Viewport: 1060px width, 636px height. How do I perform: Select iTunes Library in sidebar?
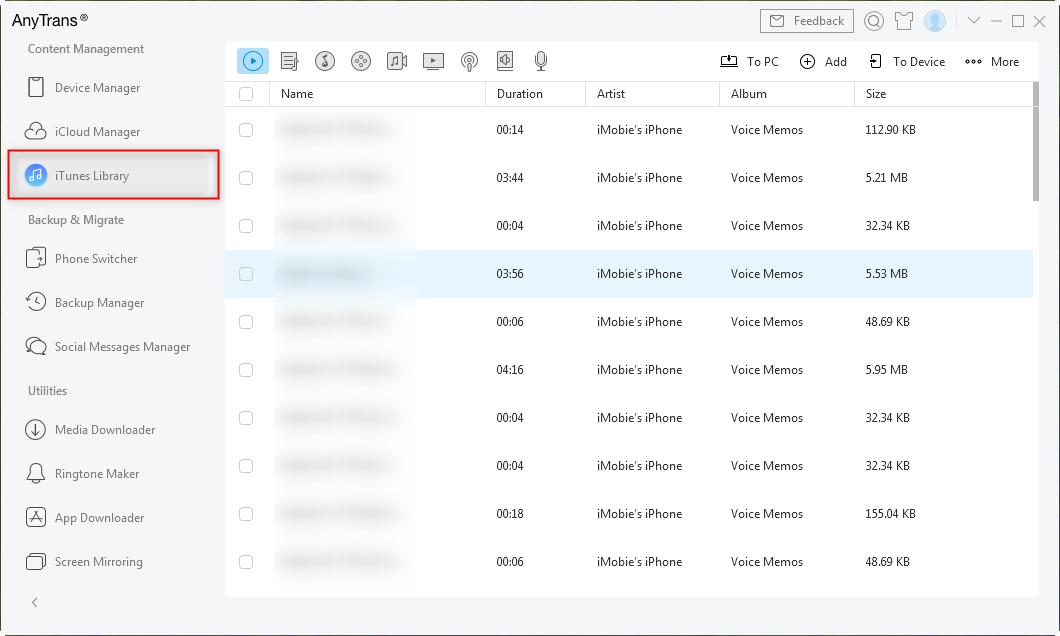click(x=113, y=176)
